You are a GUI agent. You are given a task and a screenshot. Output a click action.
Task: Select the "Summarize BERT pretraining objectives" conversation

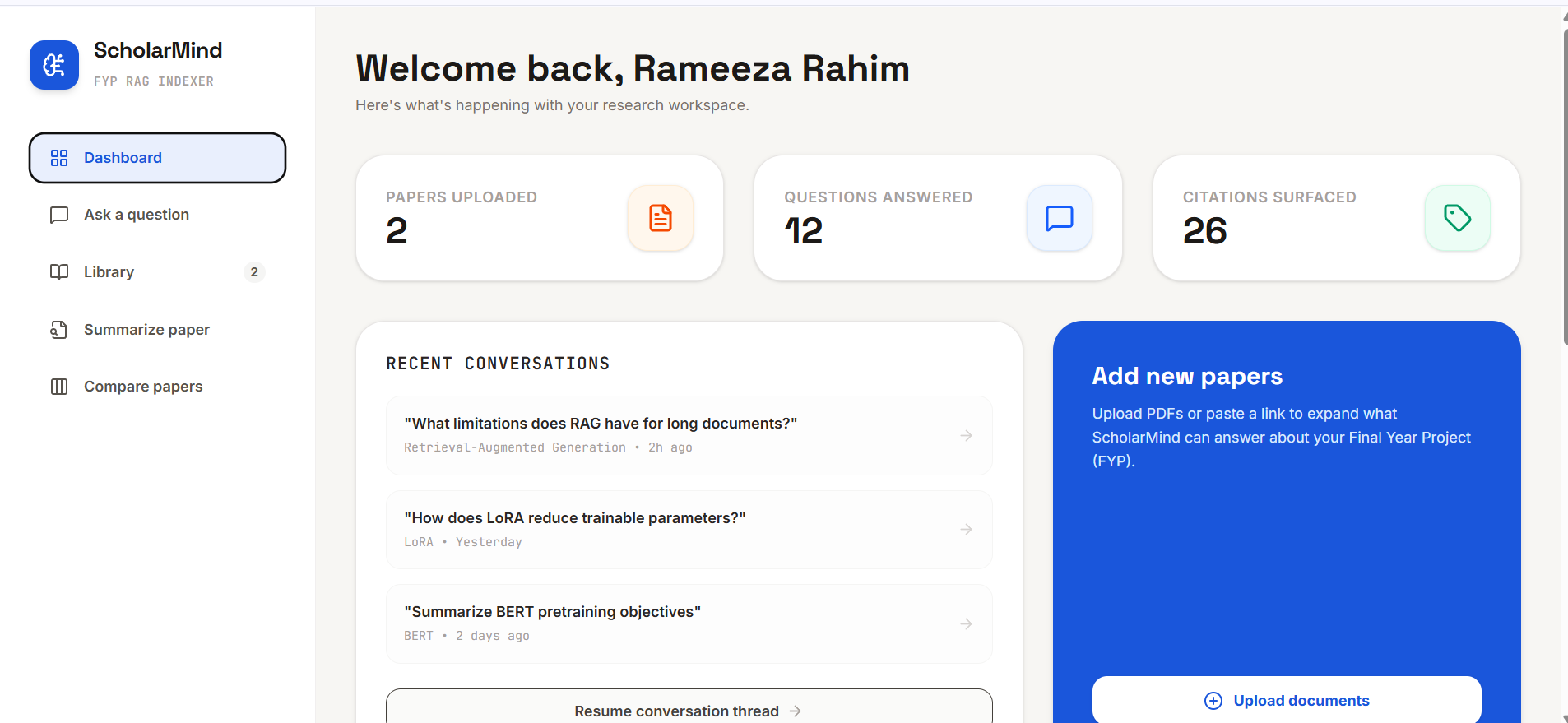pos(689,623)
